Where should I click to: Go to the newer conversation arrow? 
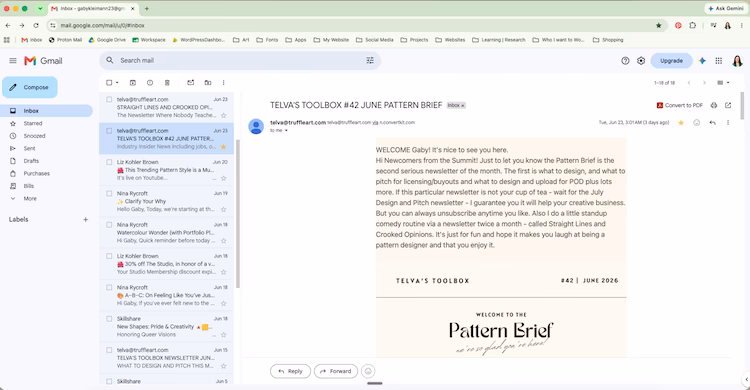point(689,83)
